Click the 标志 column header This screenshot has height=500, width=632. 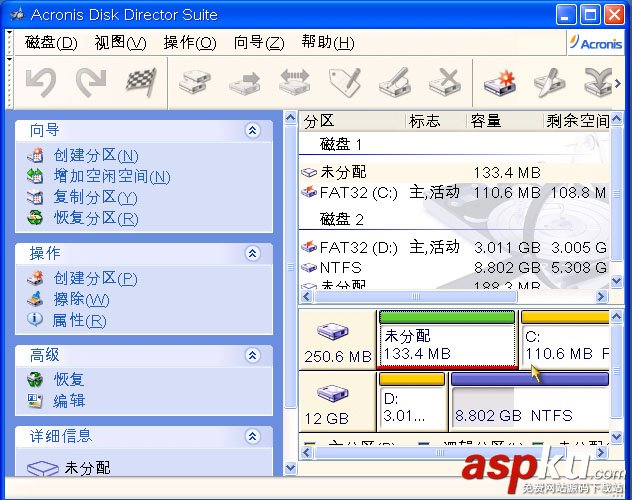[x=436, y=121]
